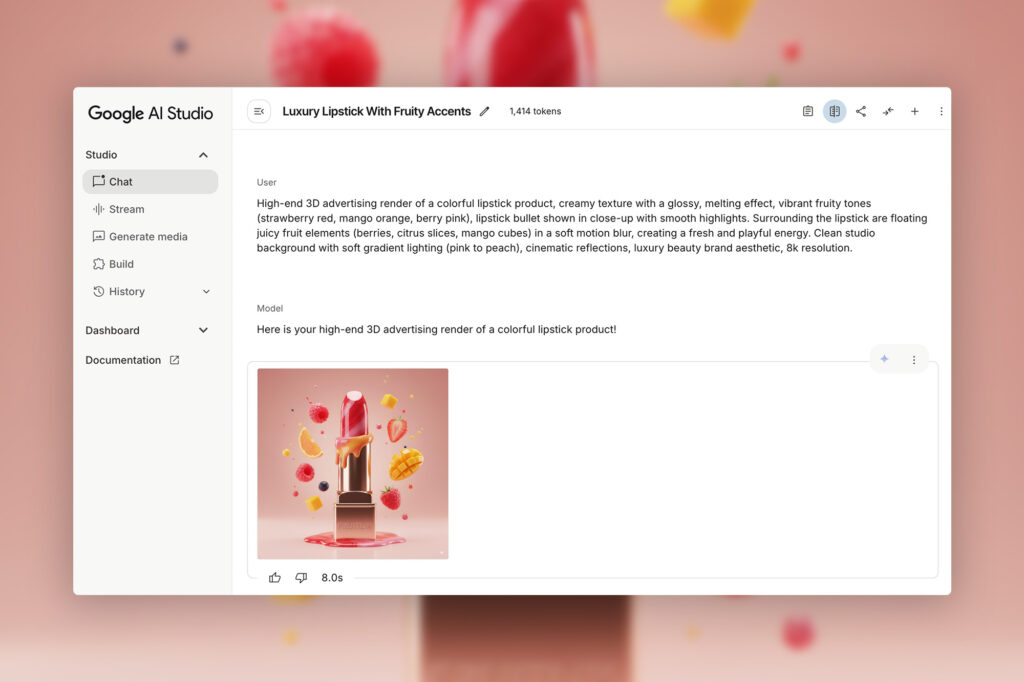Click the compress sparkle icon in header
This screenshot has width=1024, height=682.
point(888,111)
